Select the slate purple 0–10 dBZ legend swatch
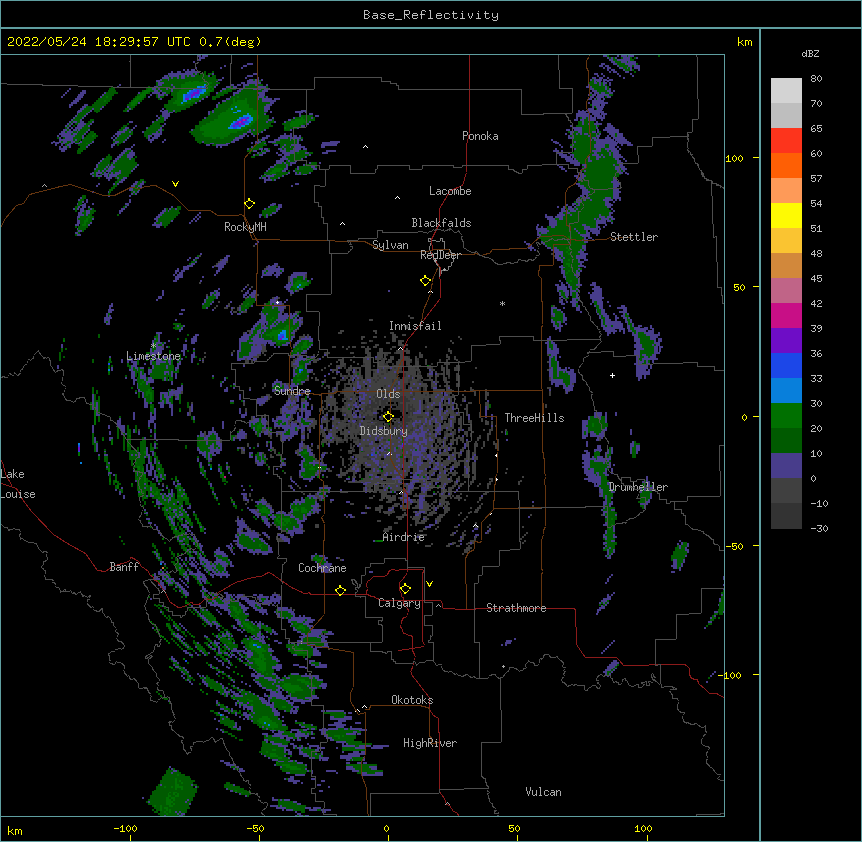The height and width of the screenshot is (842, 862). coord(786,466)
